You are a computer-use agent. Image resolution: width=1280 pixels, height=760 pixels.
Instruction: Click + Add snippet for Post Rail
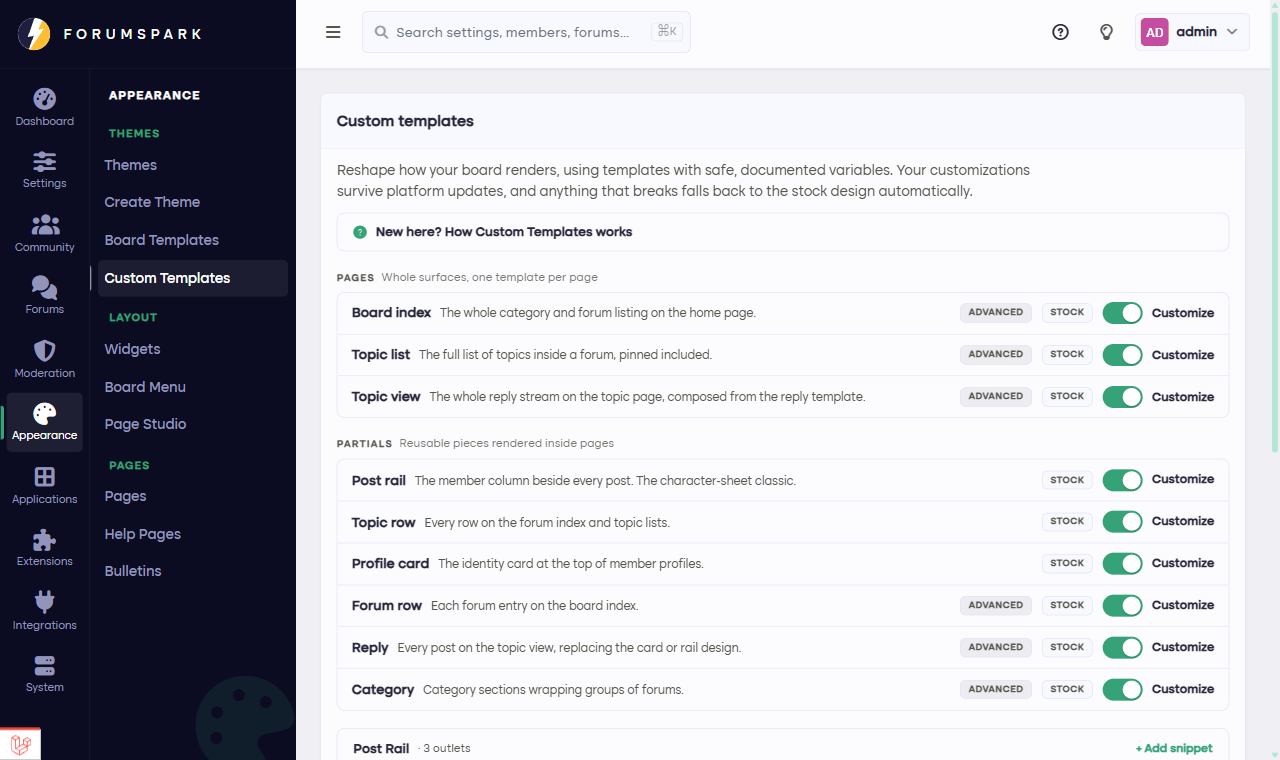coord(1174,748)
